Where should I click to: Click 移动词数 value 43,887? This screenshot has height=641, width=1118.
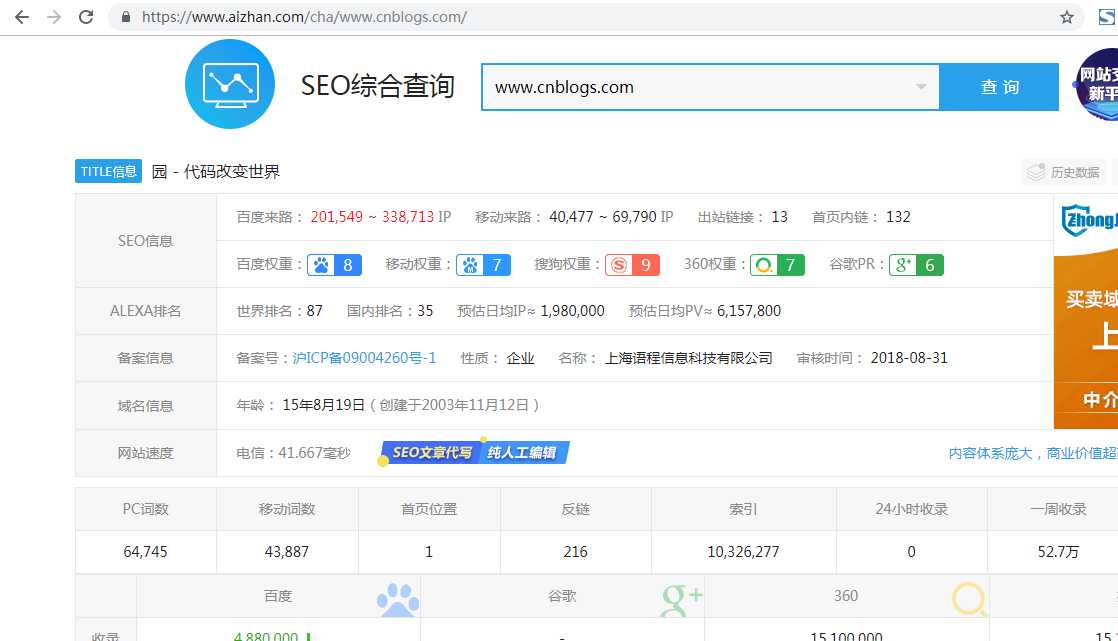point(287,552)
